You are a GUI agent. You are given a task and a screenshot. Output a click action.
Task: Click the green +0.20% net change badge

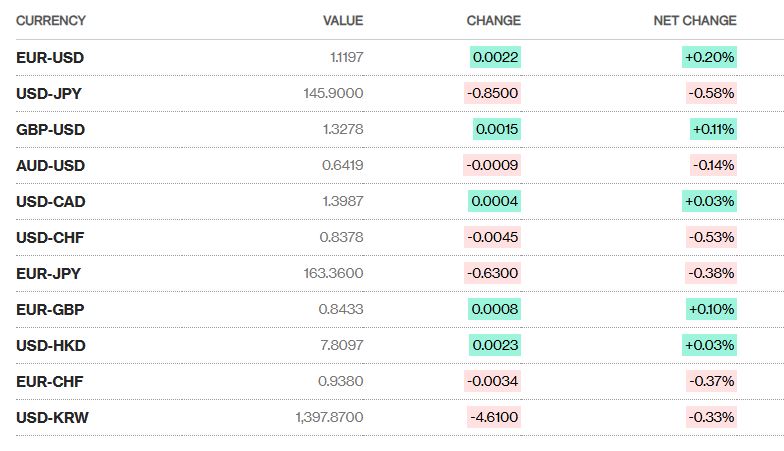click(x=710, y=58)
